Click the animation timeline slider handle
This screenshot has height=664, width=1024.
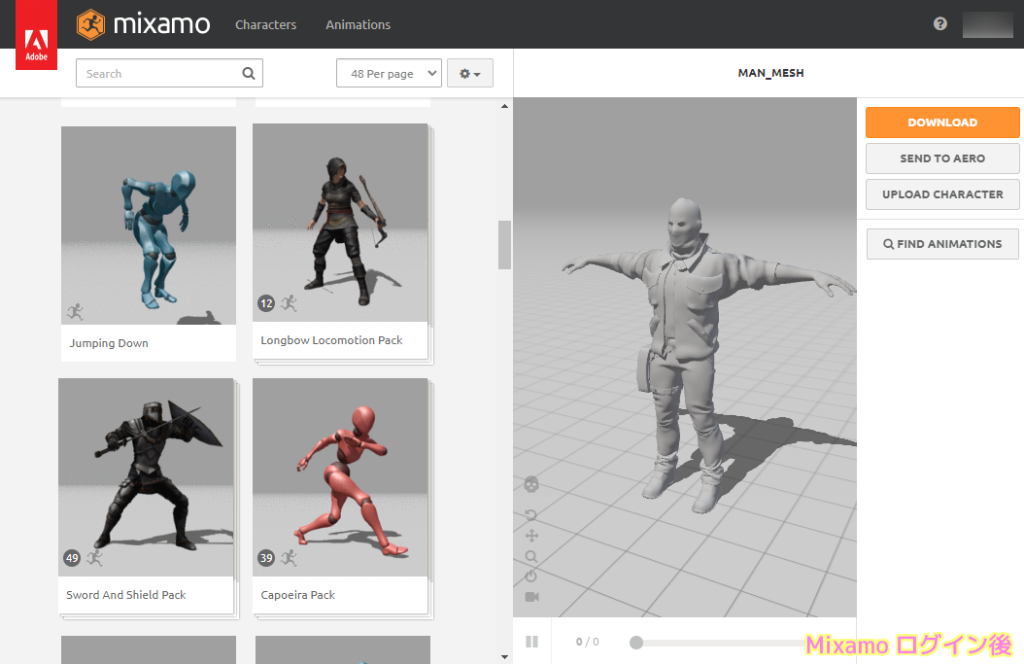tap(636, 644)
